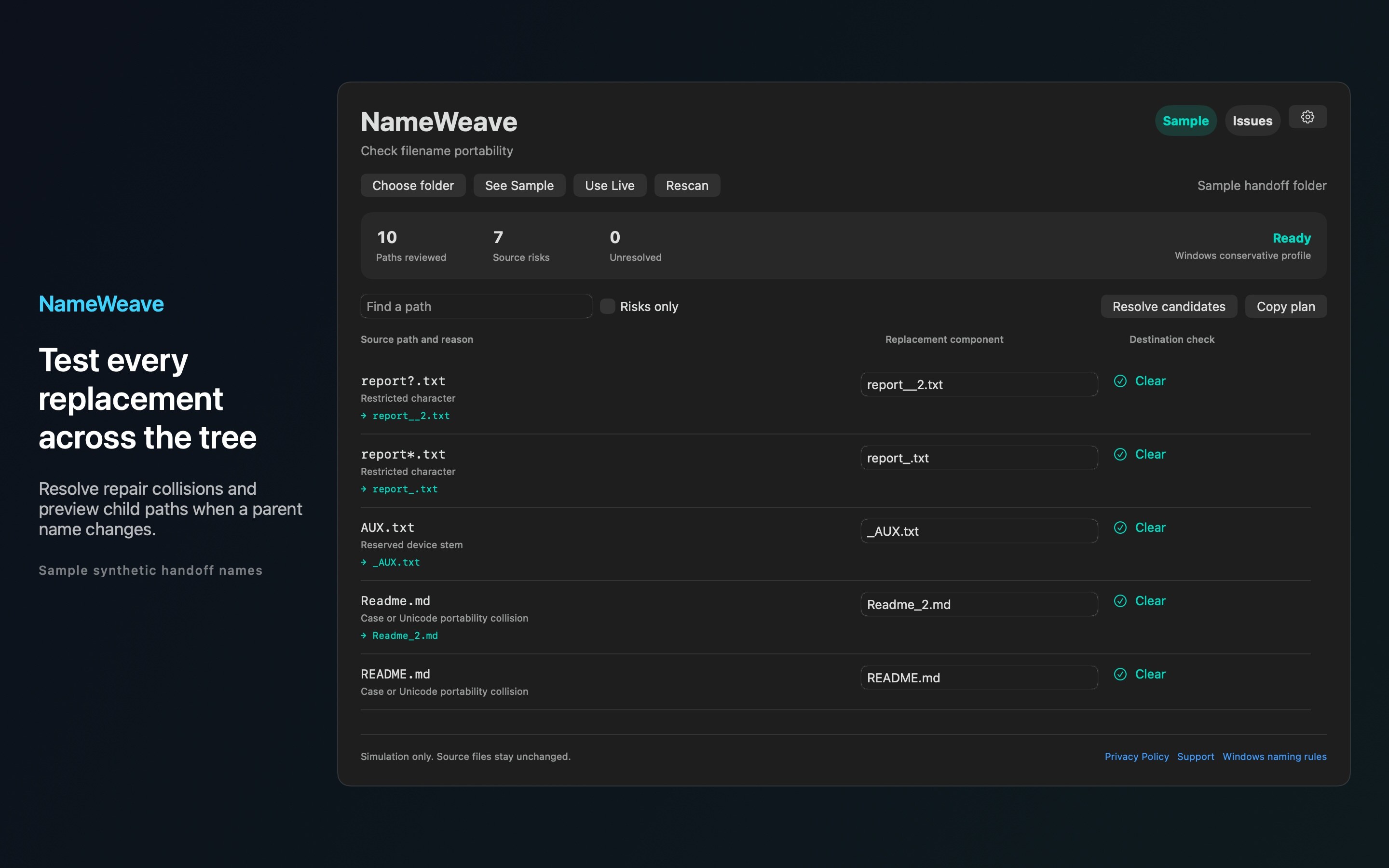This screenshot has width=1389, height=868.
Task: Click the Clear check icon for AUX.txt
Action: (x=1120, y=528)
